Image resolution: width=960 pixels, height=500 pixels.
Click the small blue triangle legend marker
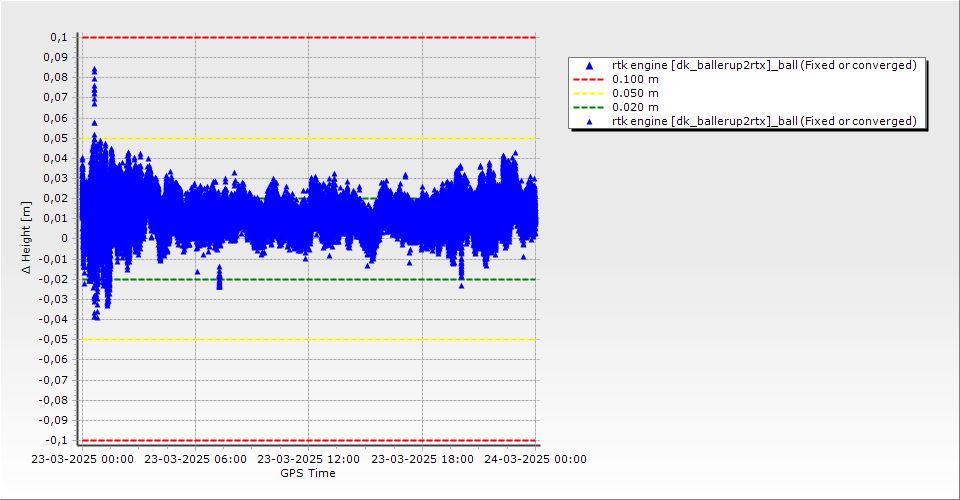point(590,122)
